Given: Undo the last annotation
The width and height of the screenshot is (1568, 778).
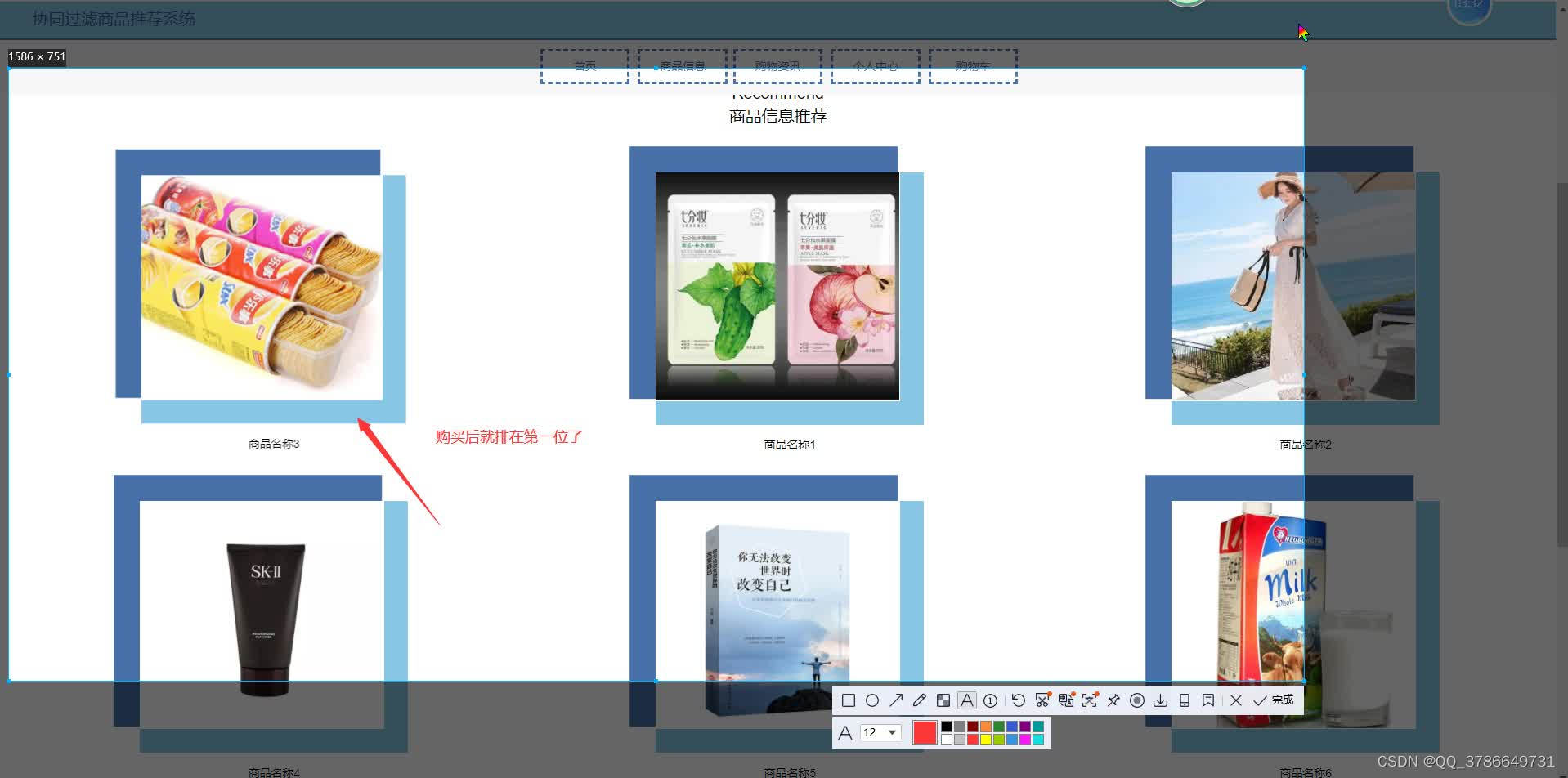Looking at the screenshot, I should tap(1019, 700).
